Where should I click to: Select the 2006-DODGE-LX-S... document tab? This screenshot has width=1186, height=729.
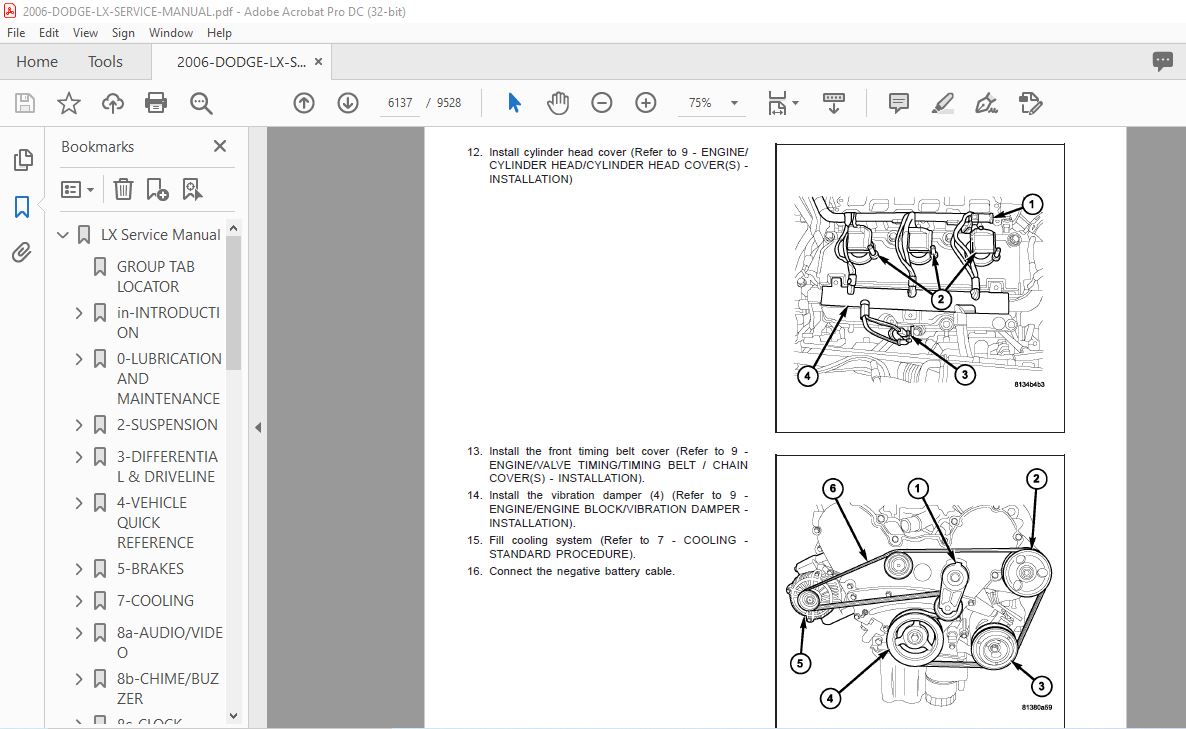[x=241, y=62]
